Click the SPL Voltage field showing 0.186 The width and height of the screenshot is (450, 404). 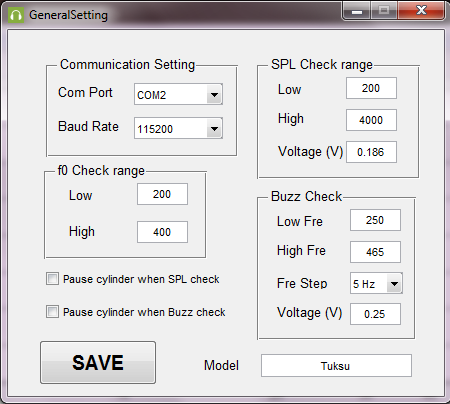pos(371,152)
